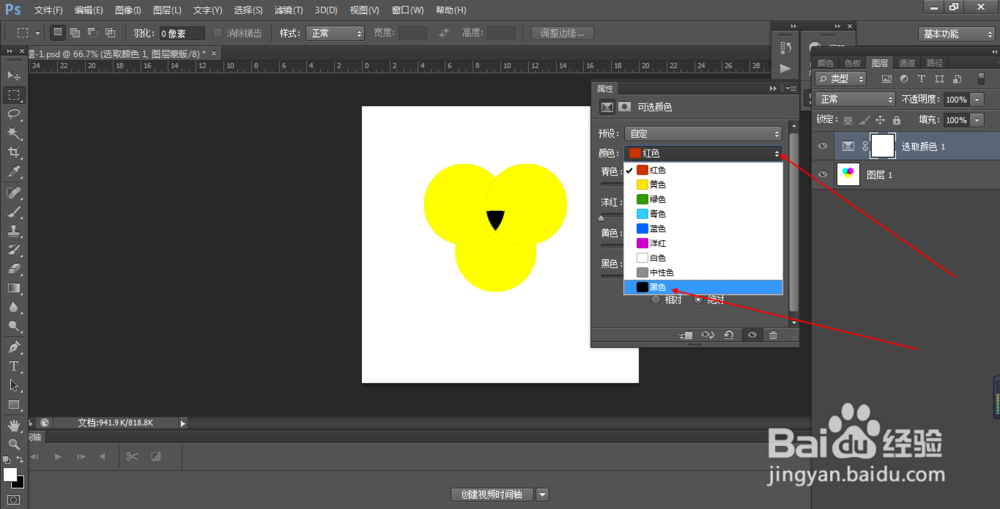
Task: Select the Pen tool
Action: tap(13, 348)
